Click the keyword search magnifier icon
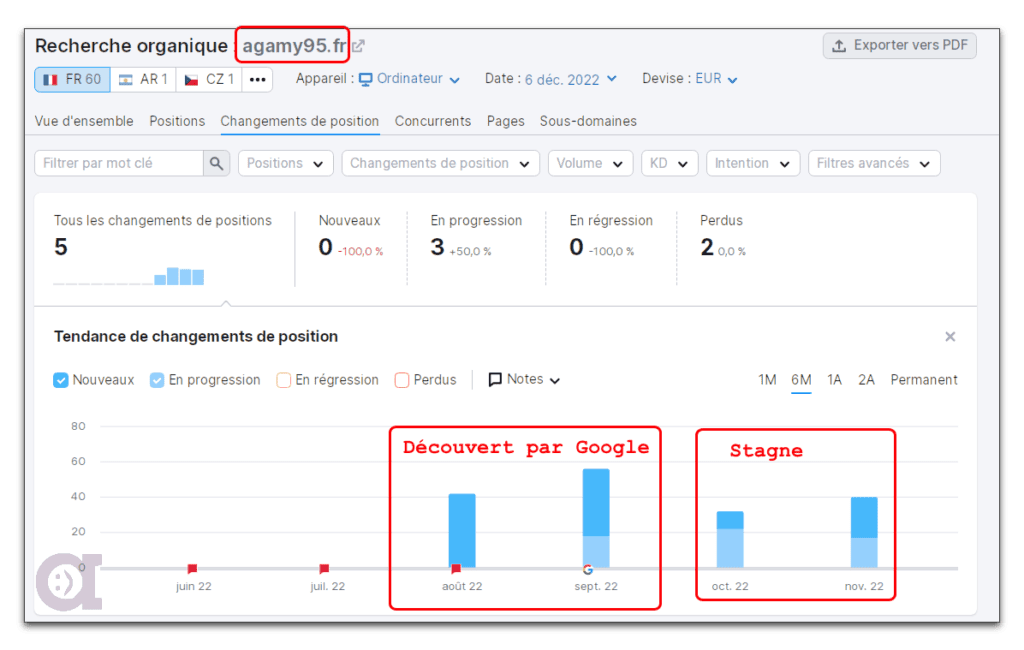1024x650 pixels. (216, 162)
